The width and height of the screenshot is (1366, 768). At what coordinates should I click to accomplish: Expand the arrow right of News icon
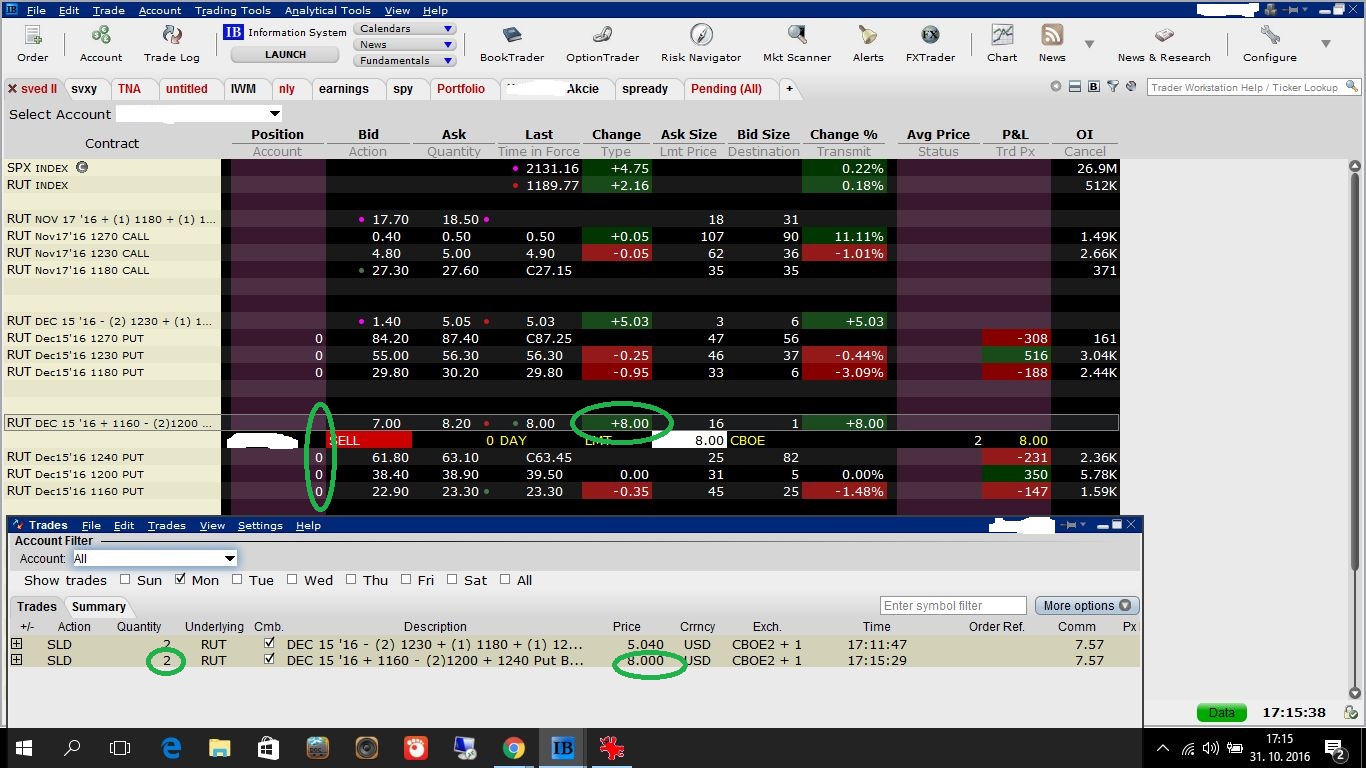pyautogui.click(x=1089, y=44)
